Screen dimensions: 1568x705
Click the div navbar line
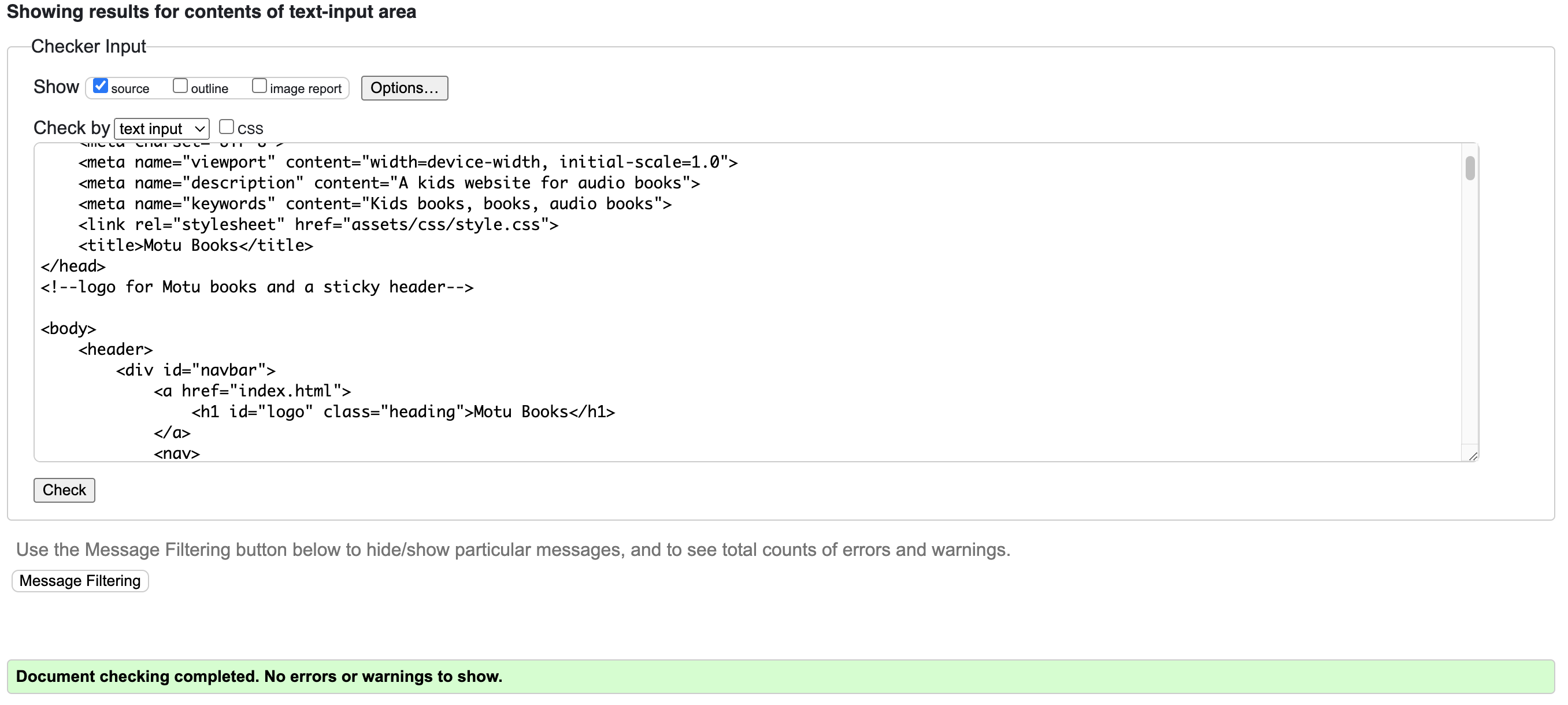pos(195,370)
